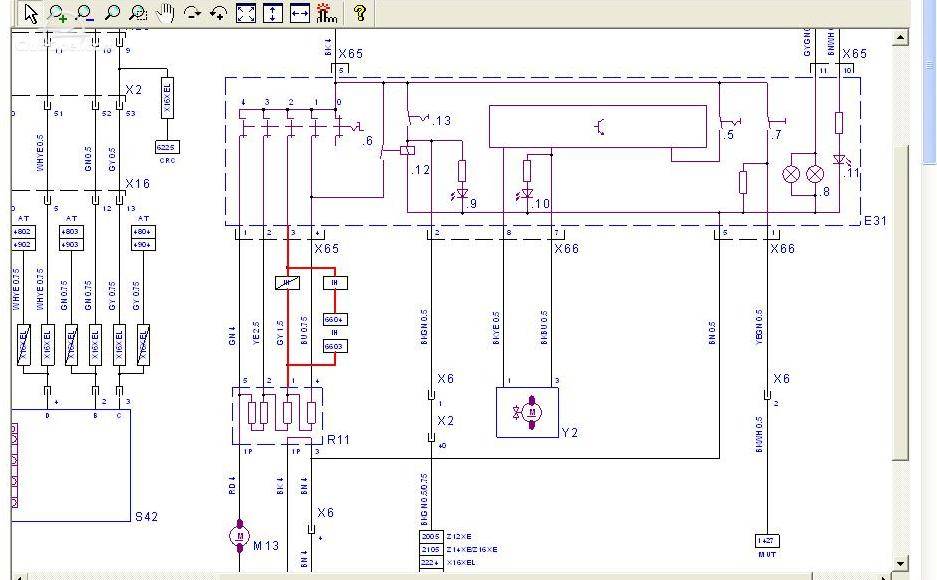Screen dimensions: 937x580
Task: Click the YE 2.5 wire label
Action: point(256,333)
